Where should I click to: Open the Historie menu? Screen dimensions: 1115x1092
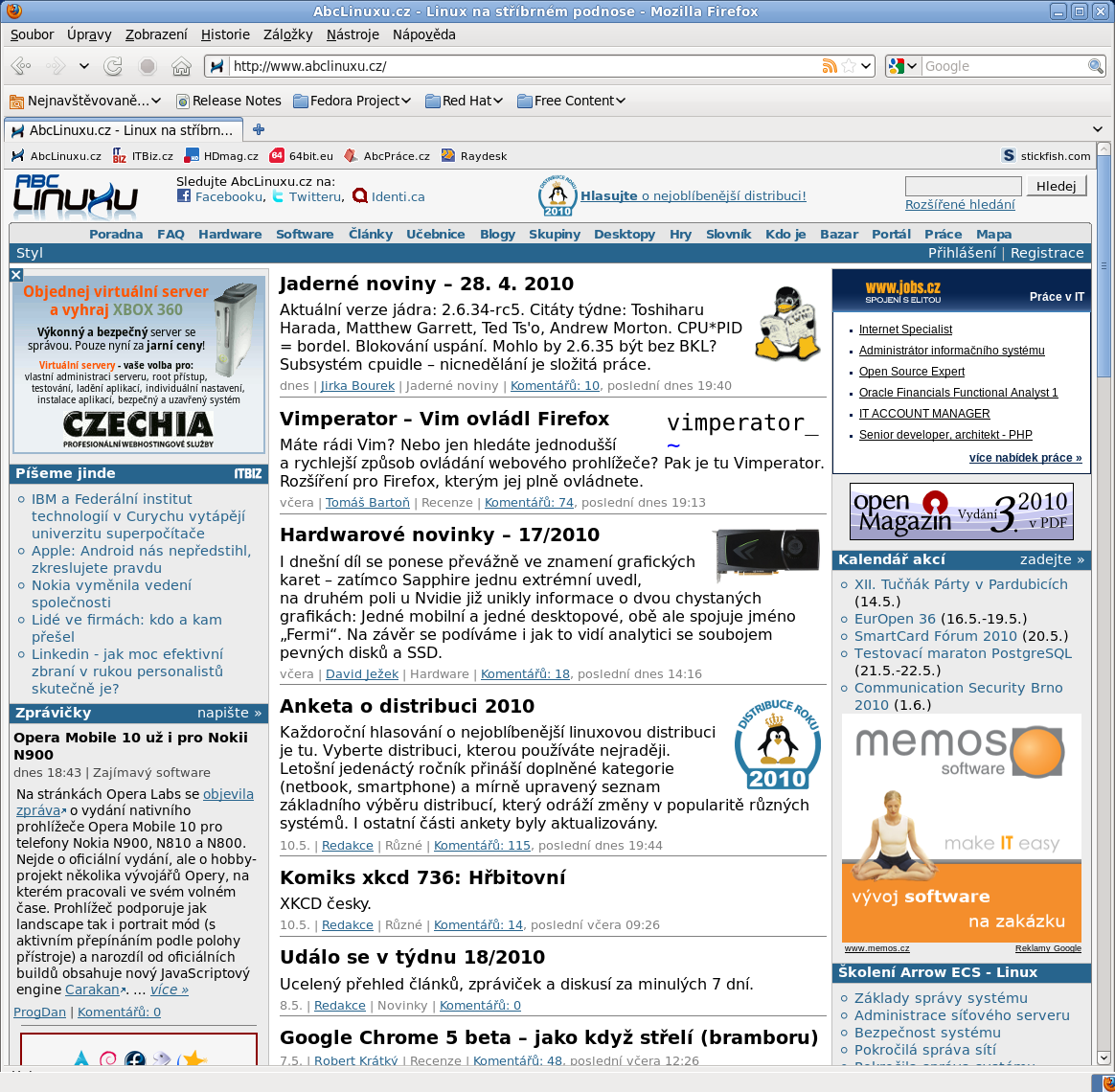[225, 34]
